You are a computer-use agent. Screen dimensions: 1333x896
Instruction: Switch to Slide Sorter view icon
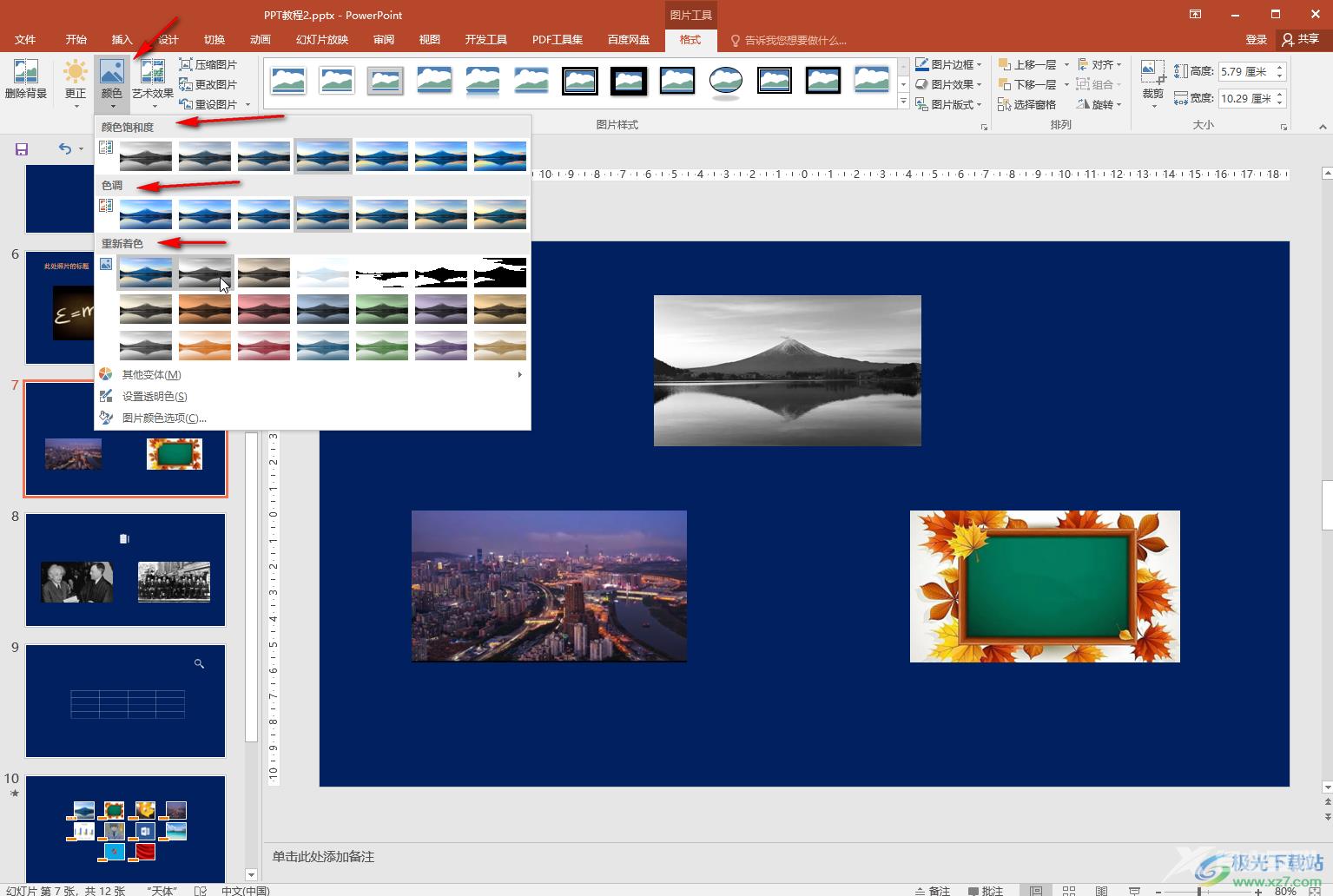click(1069, 890)
